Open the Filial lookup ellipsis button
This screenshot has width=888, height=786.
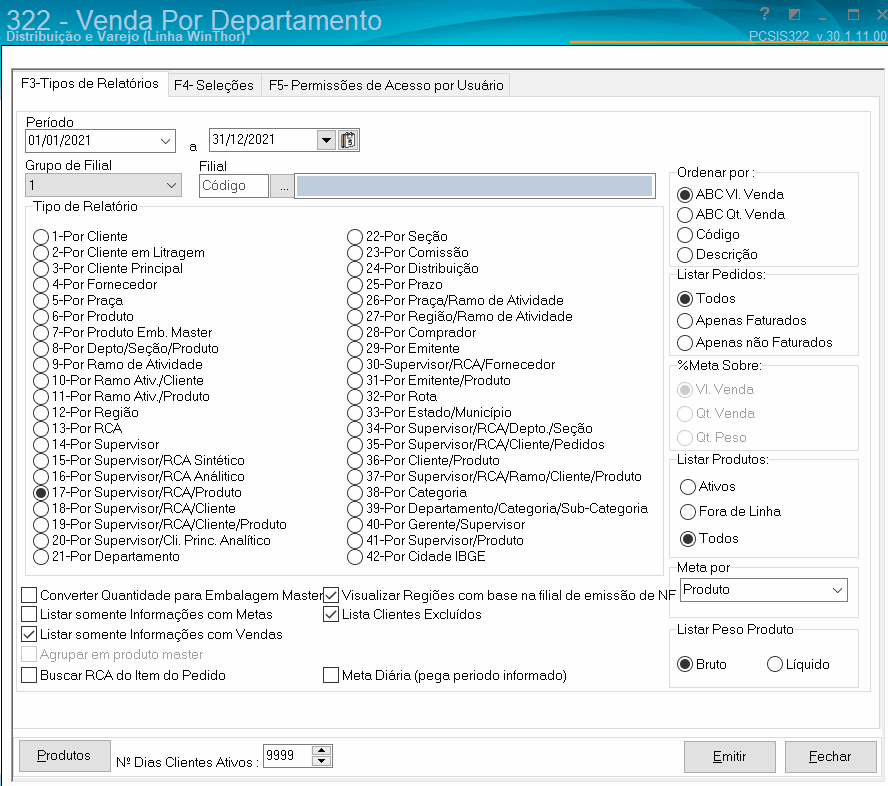click(283, 186)
